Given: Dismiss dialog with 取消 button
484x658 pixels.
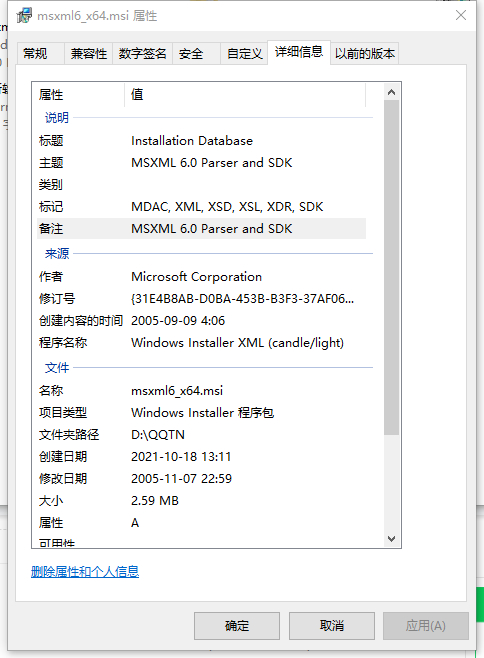Looking at the screenshot, I should pos(332,626).
